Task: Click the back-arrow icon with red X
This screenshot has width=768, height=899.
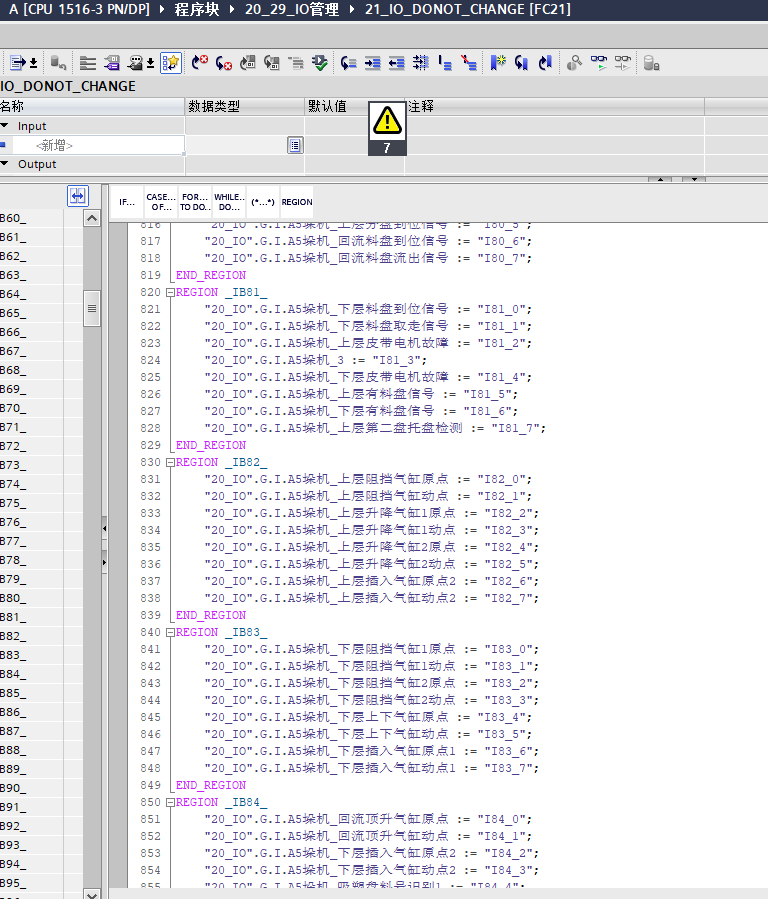Action: 224,62
